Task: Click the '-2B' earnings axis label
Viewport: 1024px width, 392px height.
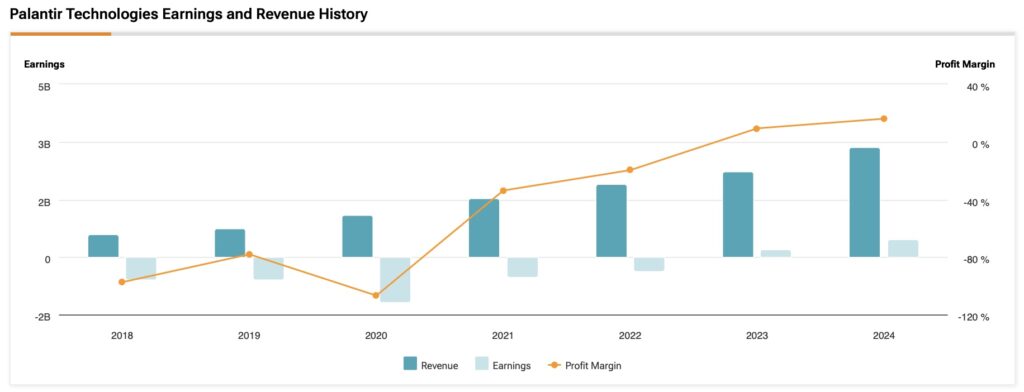Action: pyautogui.click(x=43, y=317)
